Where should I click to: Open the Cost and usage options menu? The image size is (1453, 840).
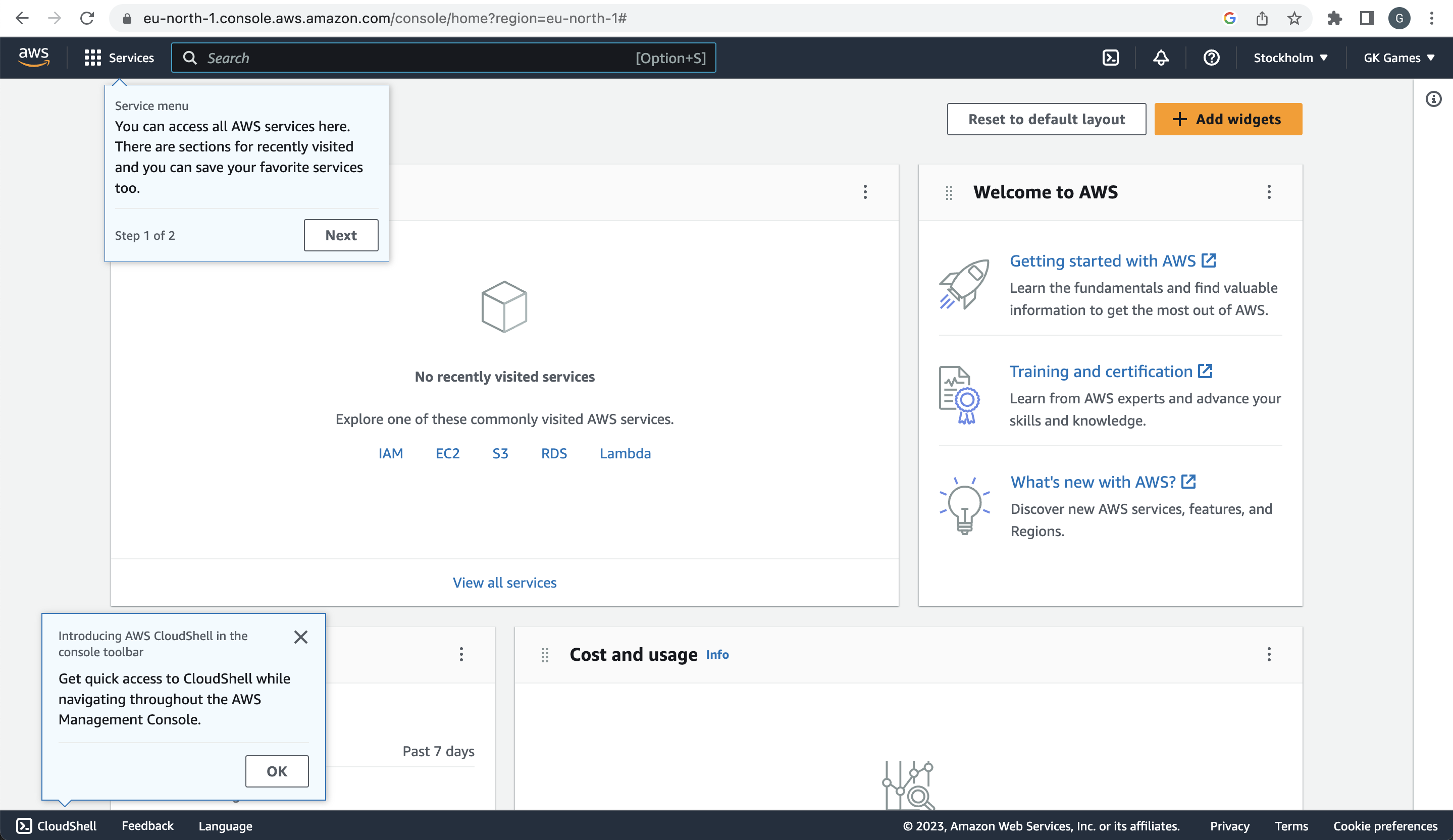[x=1269, y=654]
